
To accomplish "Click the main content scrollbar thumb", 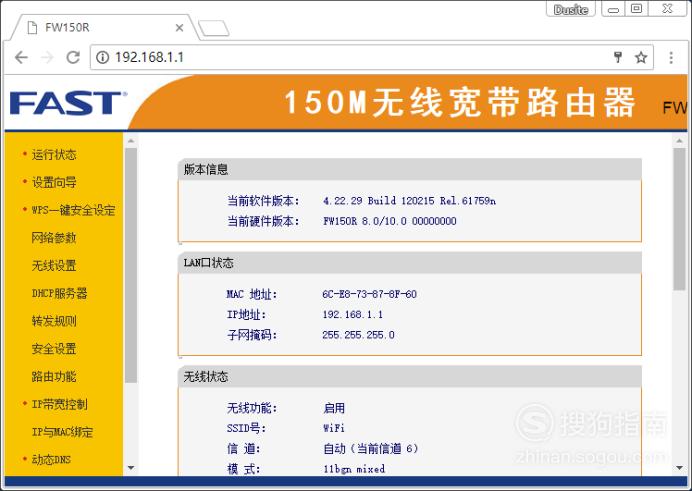I will pyautogui.click(x=679, y=219).
